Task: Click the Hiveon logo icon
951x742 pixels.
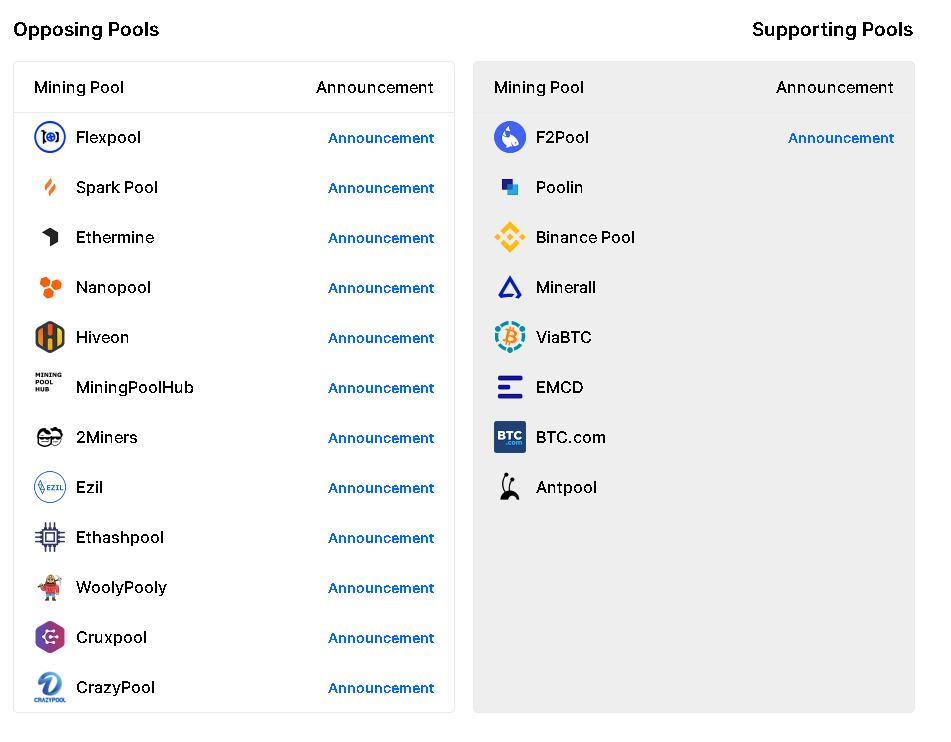Action: point(50,337)
